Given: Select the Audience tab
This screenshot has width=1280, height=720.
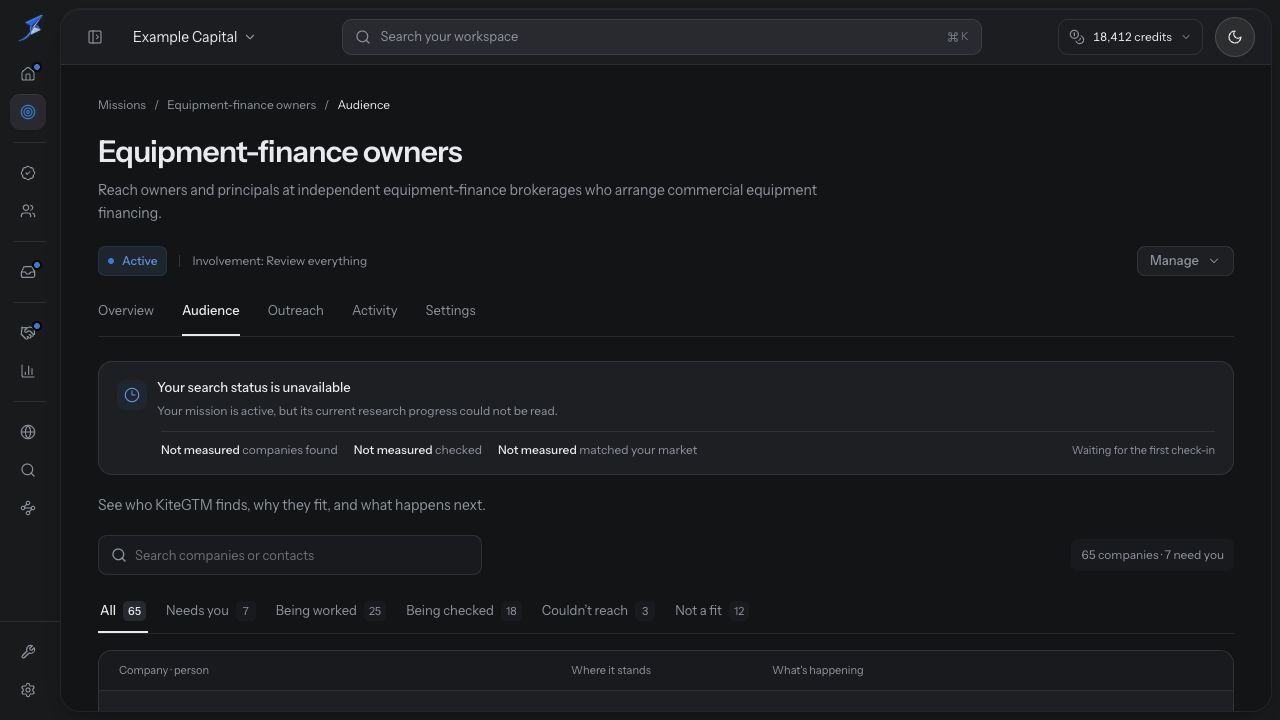Looking at the screenshot, I should pyautogui.click(x=211, y=311).
